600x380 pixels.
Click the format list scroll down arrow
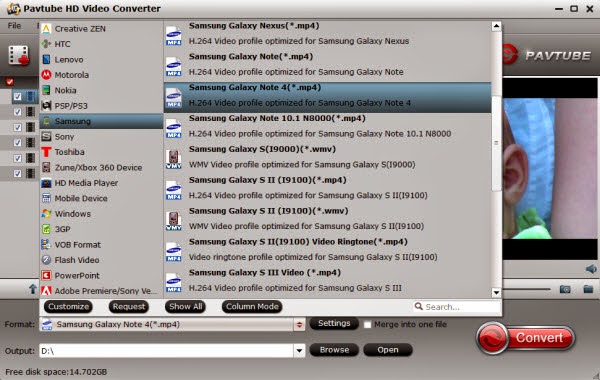[x=496, y=293]
